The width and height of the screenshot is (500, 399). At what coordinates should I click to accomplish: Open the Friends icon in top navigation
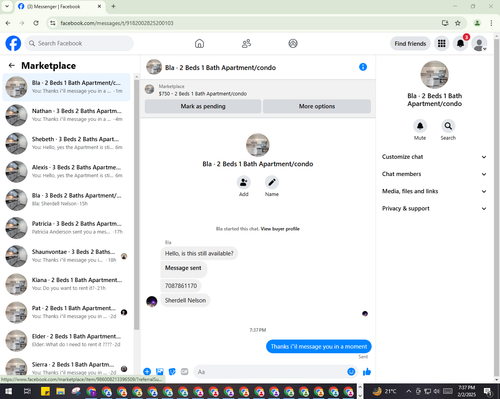tap(246, 43)
